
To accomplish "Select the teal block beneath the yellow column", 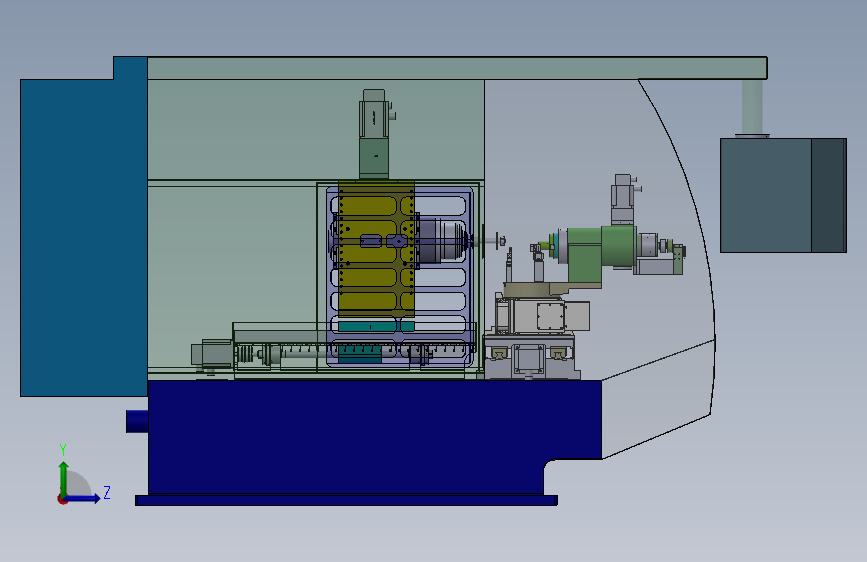I will (x=376, y=326).
